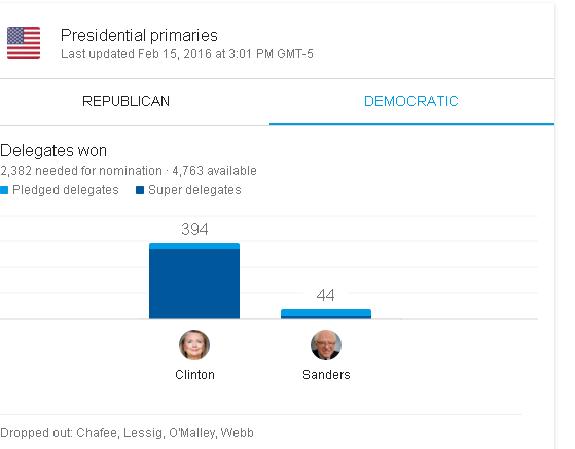Click the Clinton name label

pyautogui.click(x=195, y=375)
